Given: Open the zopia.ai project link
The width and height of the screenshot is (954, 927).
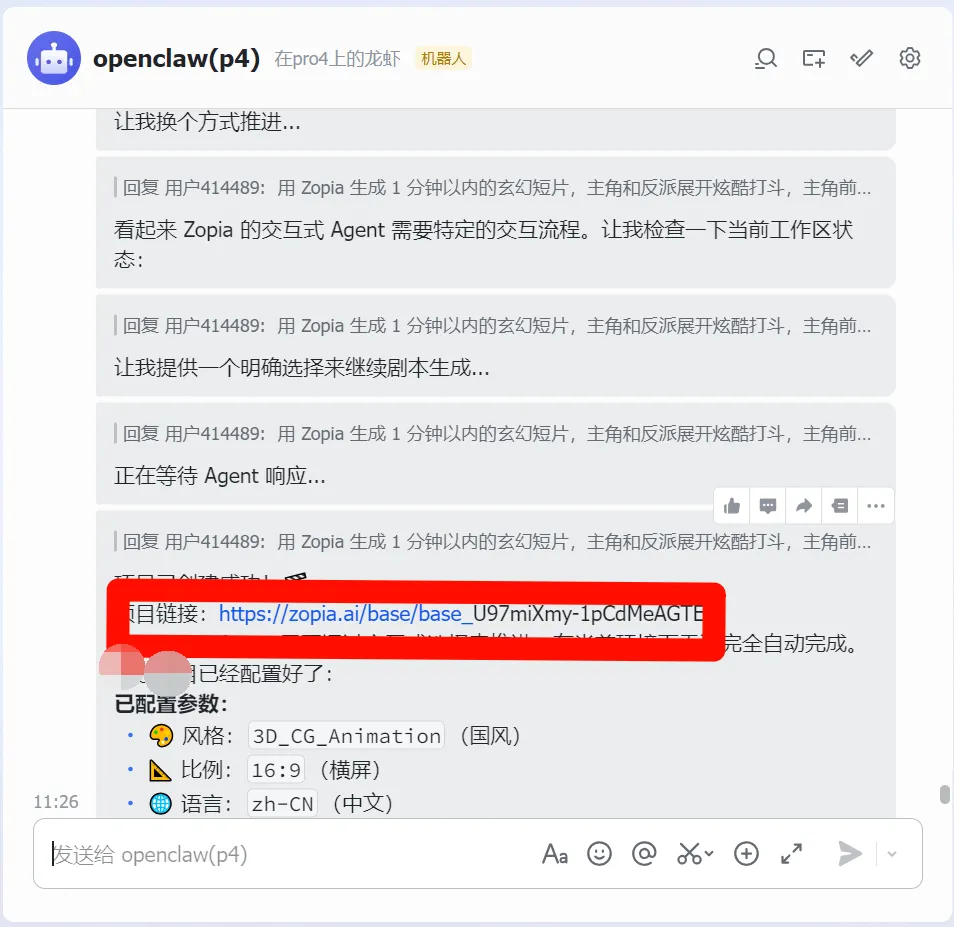Looking at the screenshot, I should (461, 614).
